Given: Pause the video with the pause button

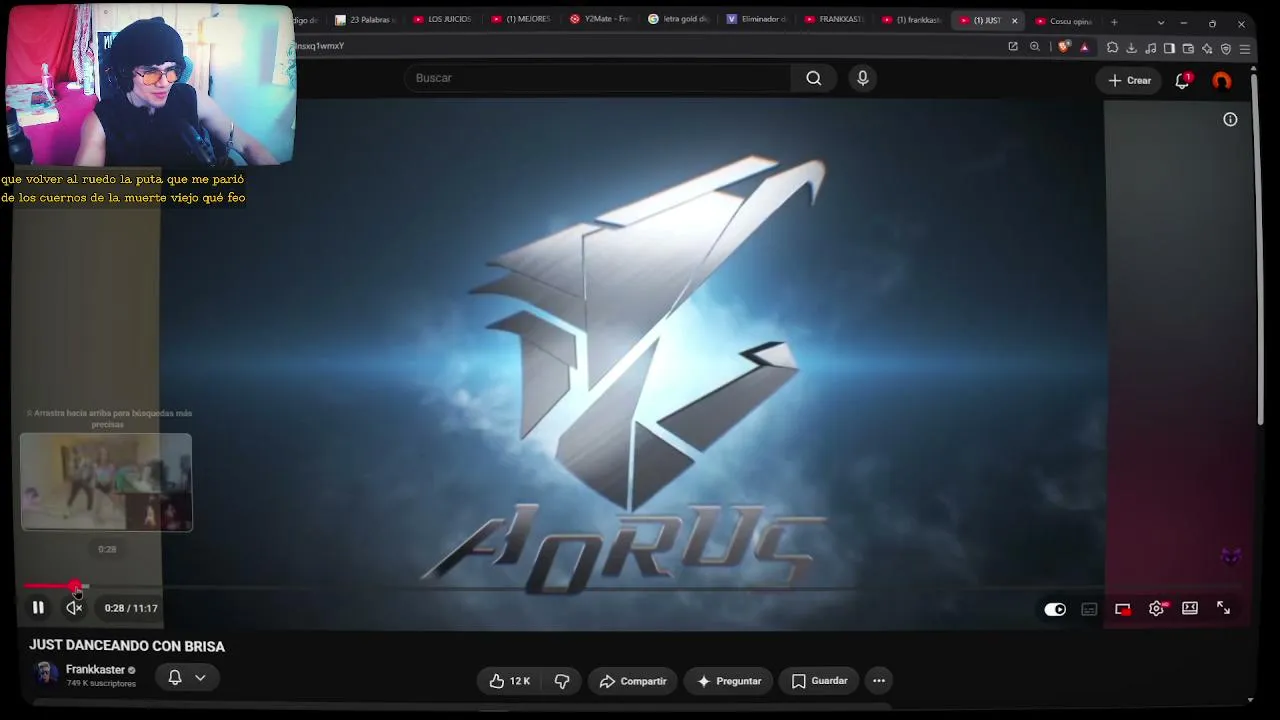Looking at the screenshot, I should [x=38, y=608].
